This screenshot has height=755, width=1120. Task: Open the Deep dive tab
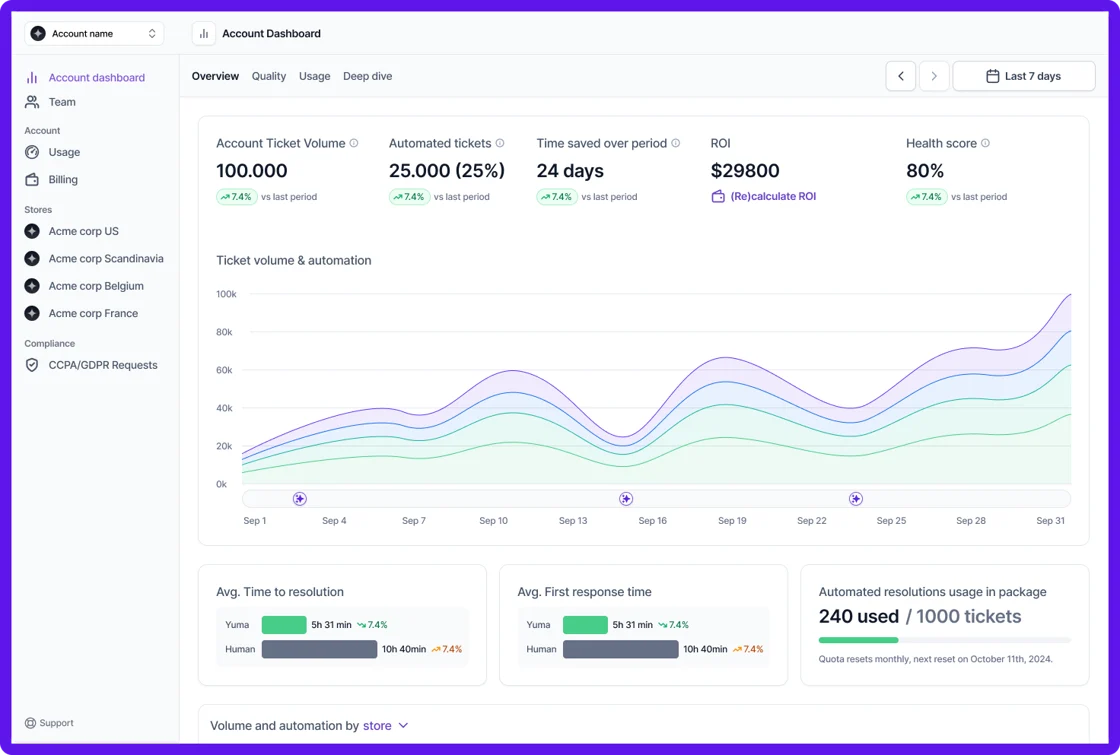tap(366, 76)
